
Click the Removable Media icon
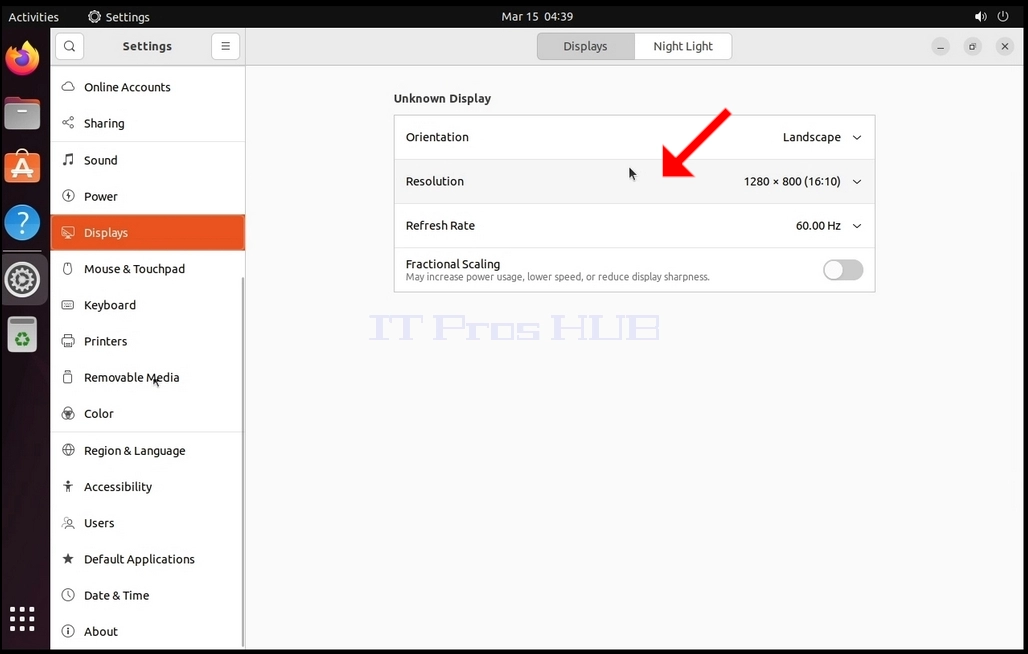[x=68, y=377]
